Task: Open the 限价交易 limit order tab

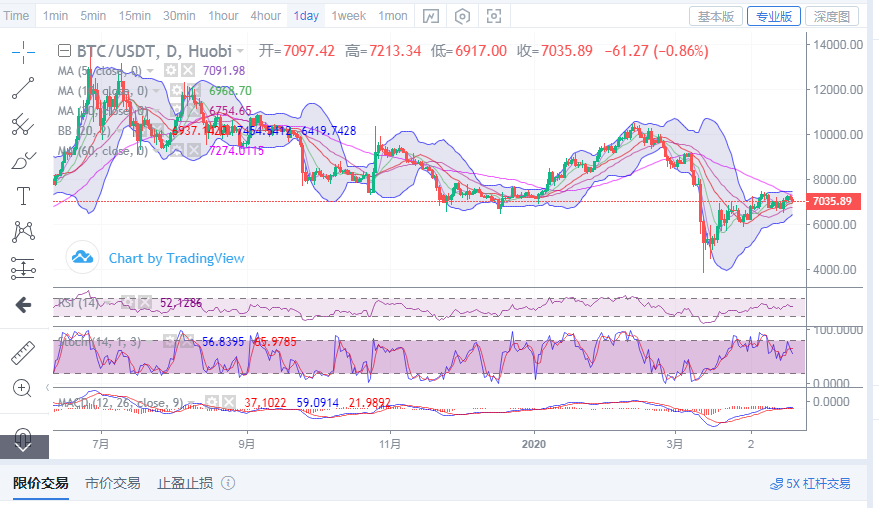Action: [41, 483]
